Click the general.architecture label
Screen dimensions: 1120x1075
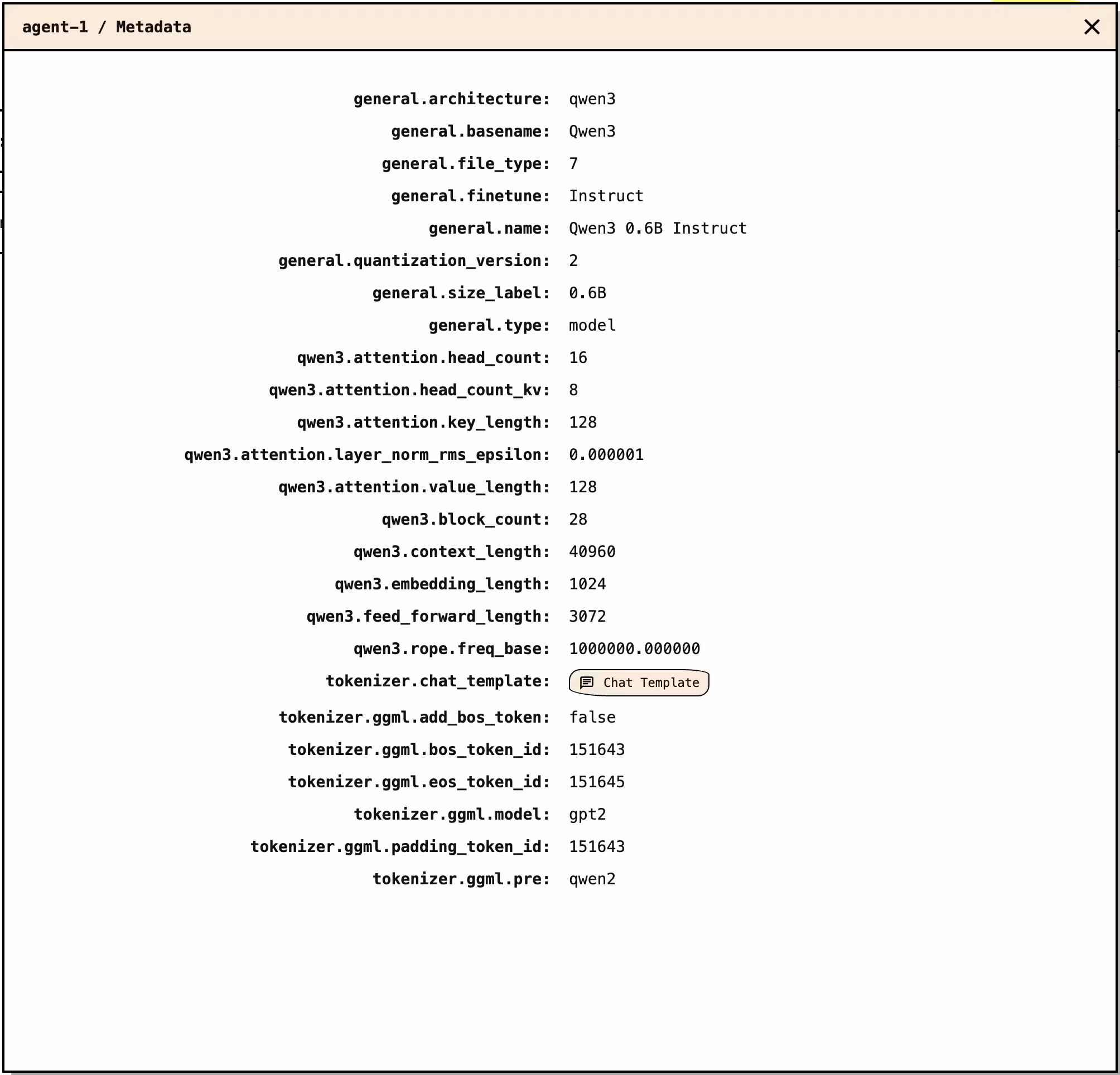coord(451,99)
